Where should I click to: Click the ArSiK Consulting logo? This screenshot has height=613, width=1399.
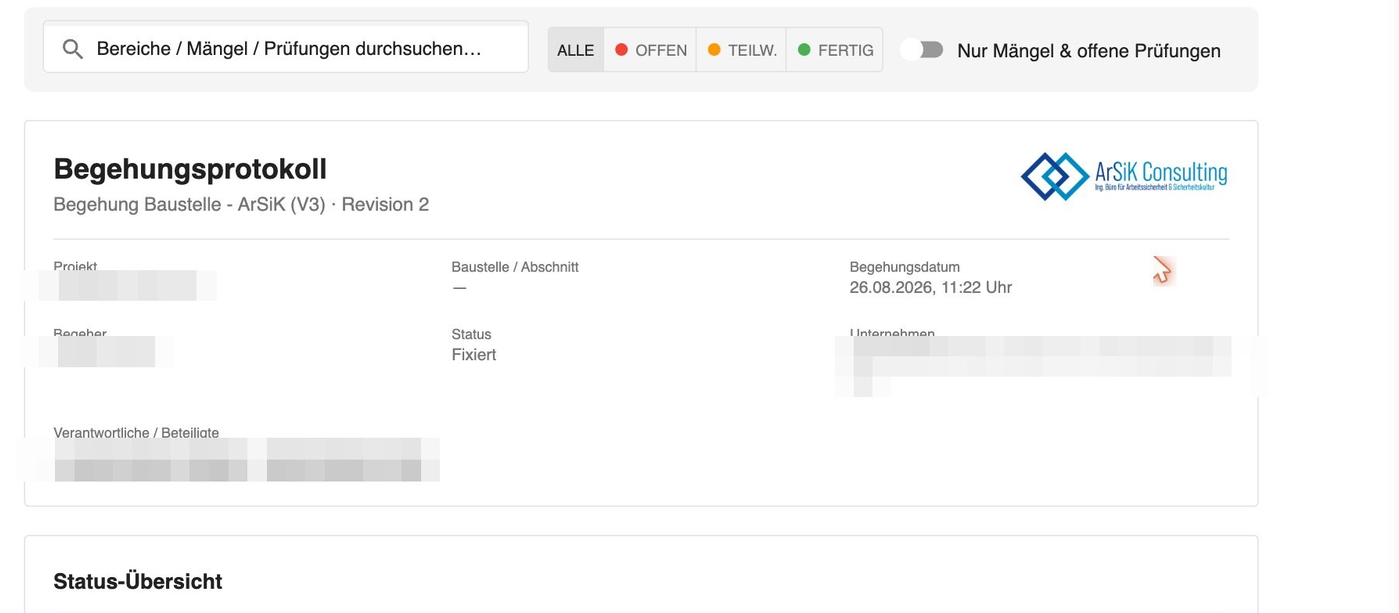tap(1124, 176)
